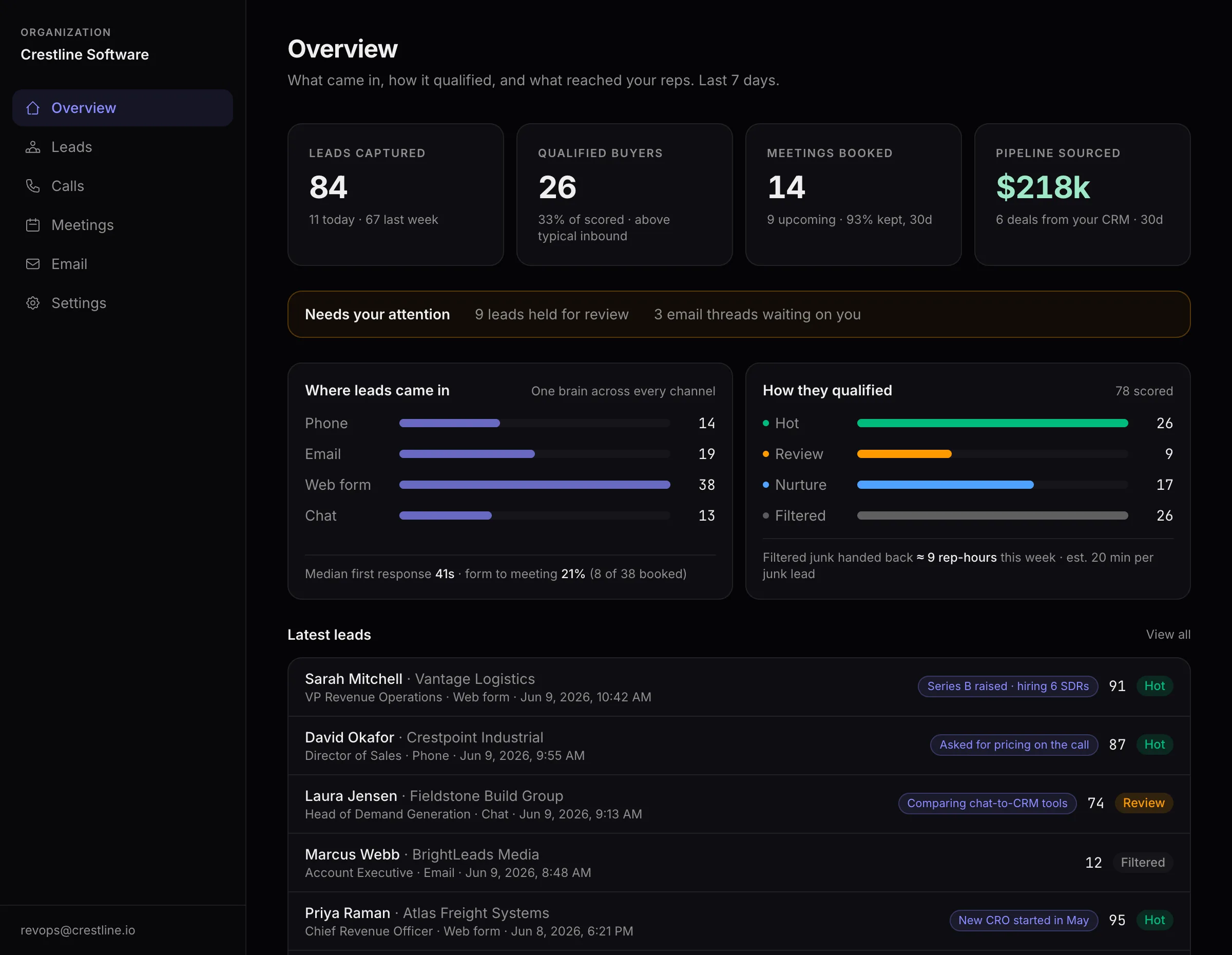Click the Phone channel bar
Viewport: 1232px width, 955px height.
[x=534, y=423]
